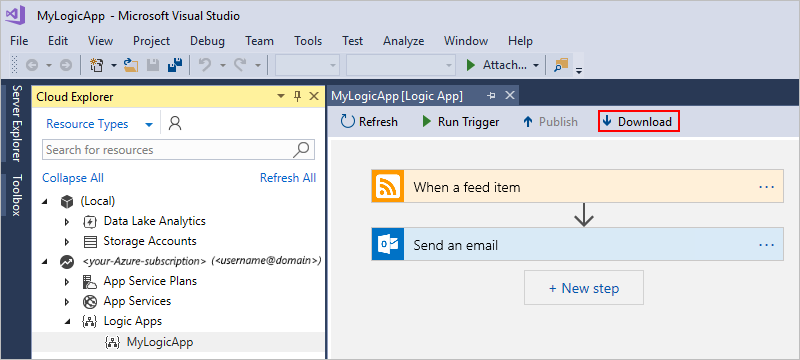The width and height of the screenshot is (800, 360).
Task: Click the Refresh All link
Action: click(288, 178)
